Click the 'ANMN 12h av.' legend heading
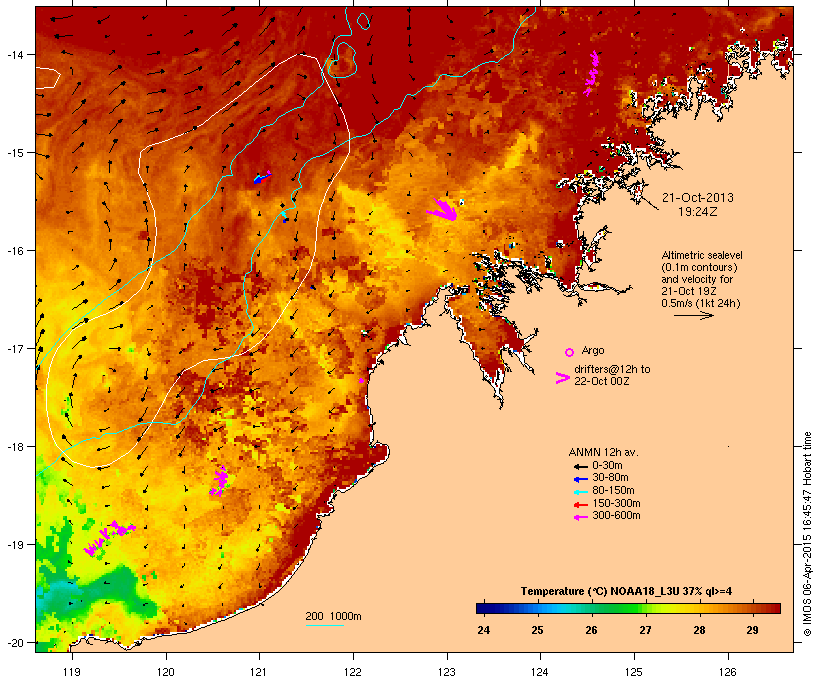820x680 pixels. pos(603,452)
